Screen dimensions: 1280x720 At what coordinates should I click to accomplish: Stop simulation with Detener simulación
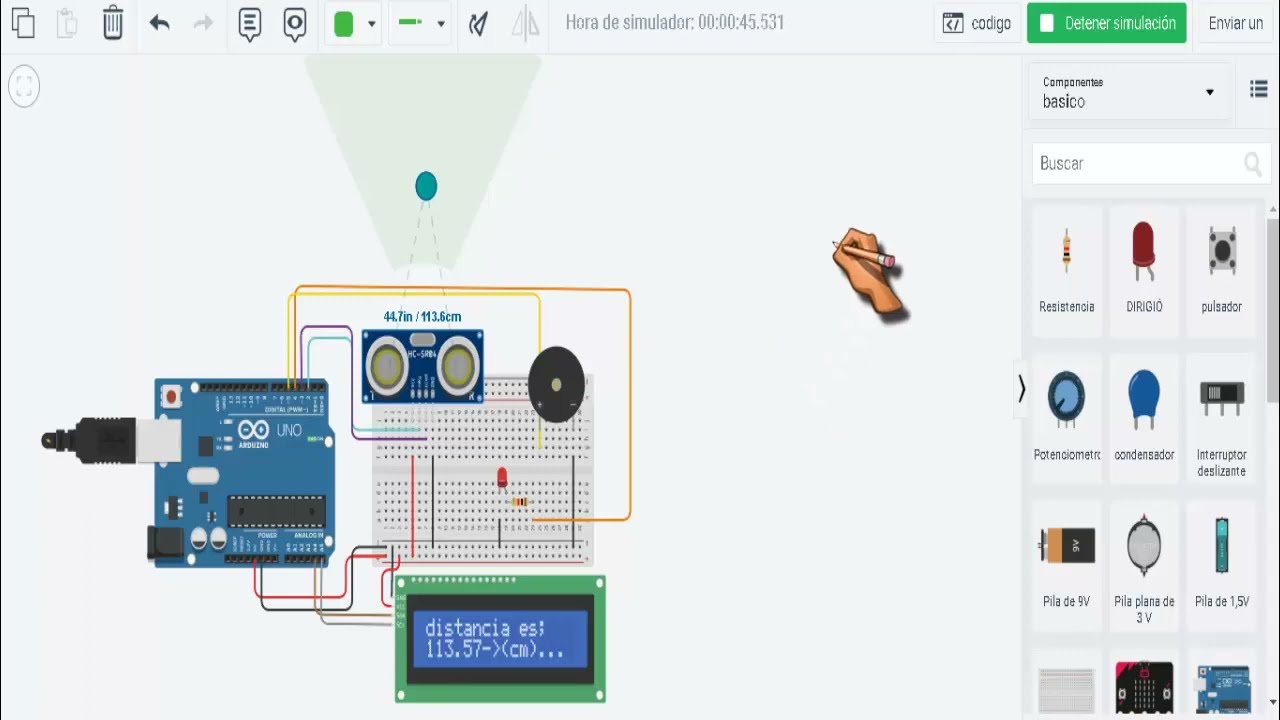[1107, 23]
